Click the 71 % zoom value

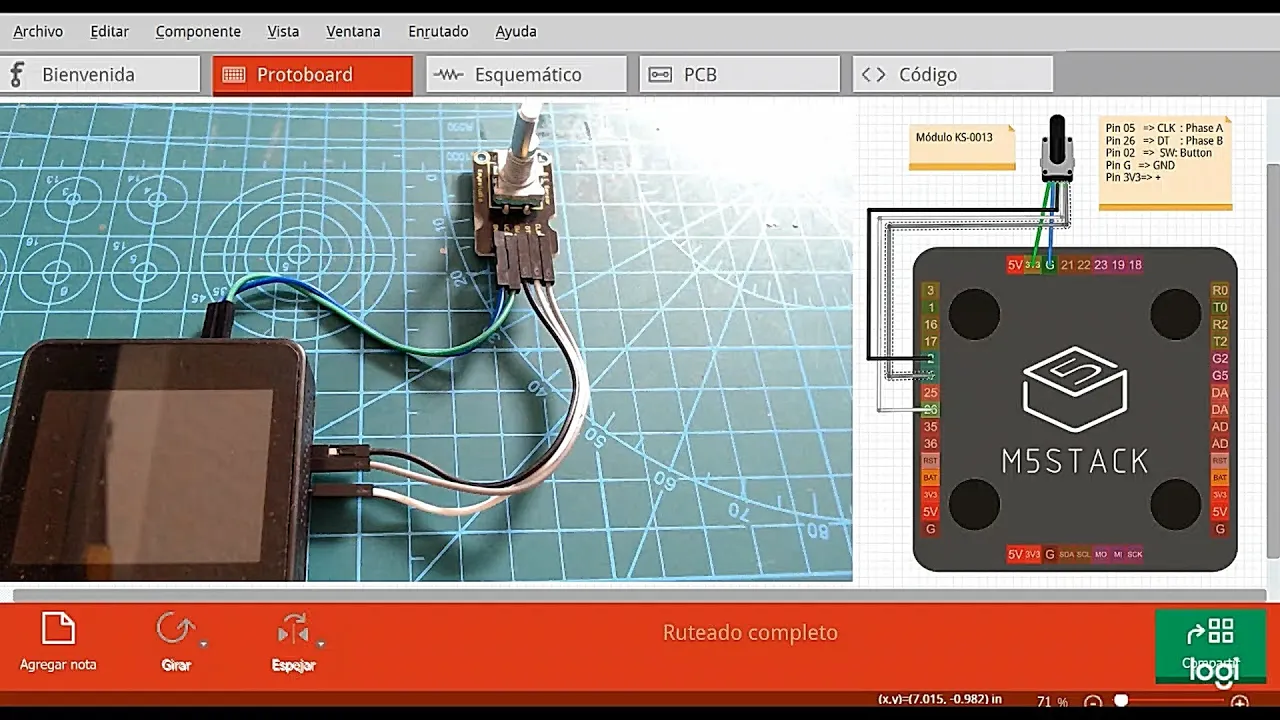pos(1052,702)
